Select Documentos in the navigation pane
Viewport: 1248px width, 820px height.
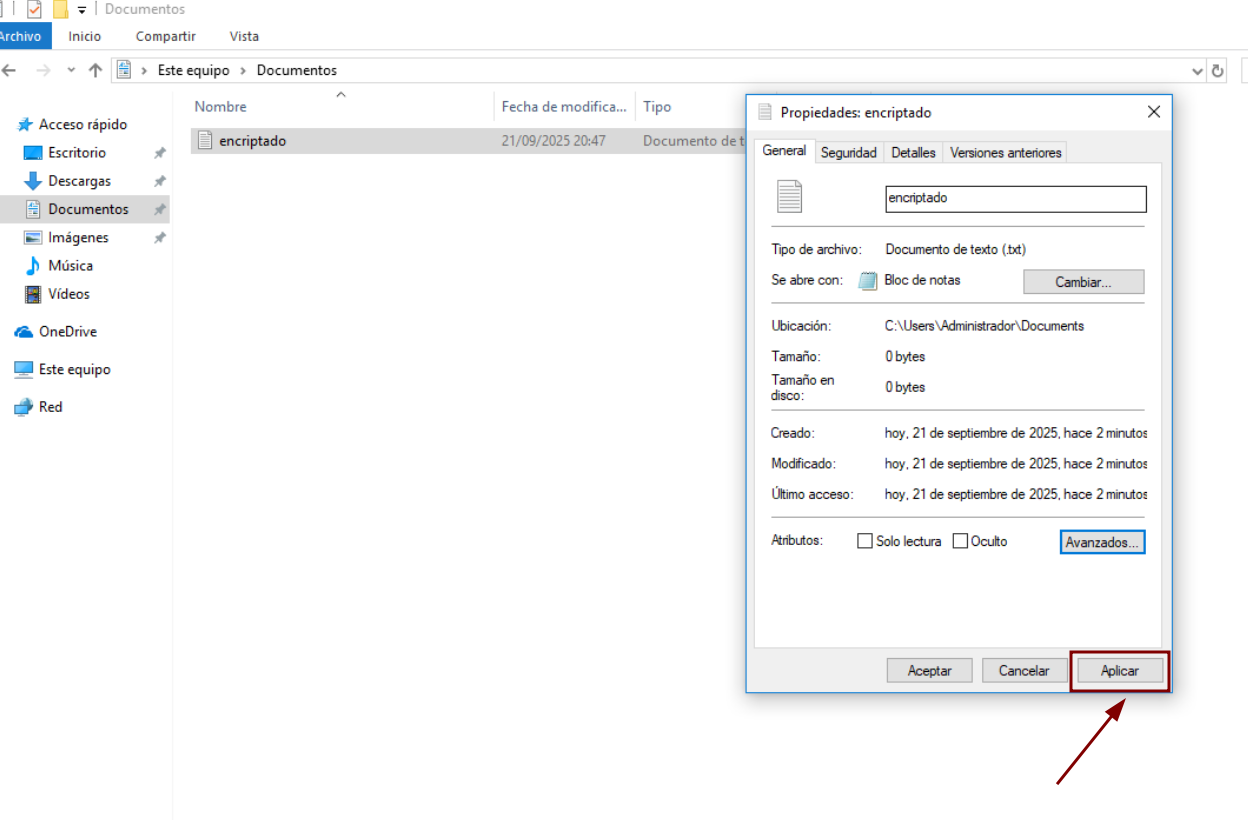(x=88, y=209)
